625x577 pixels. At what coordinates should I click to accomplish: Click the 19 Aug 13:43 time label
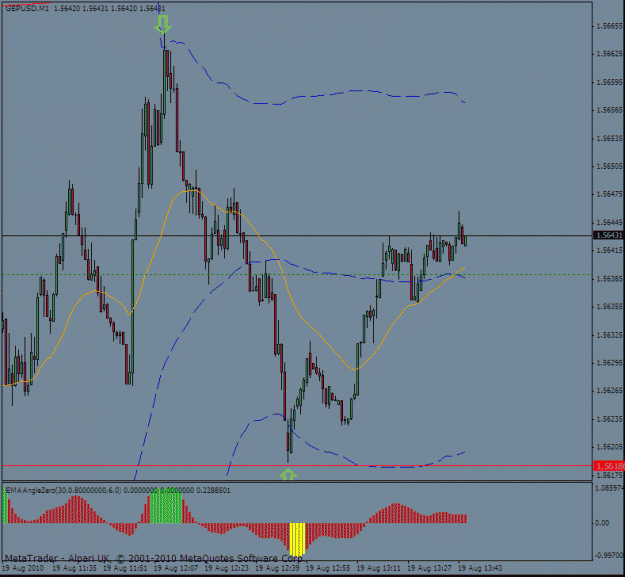[x=480, y=568]
